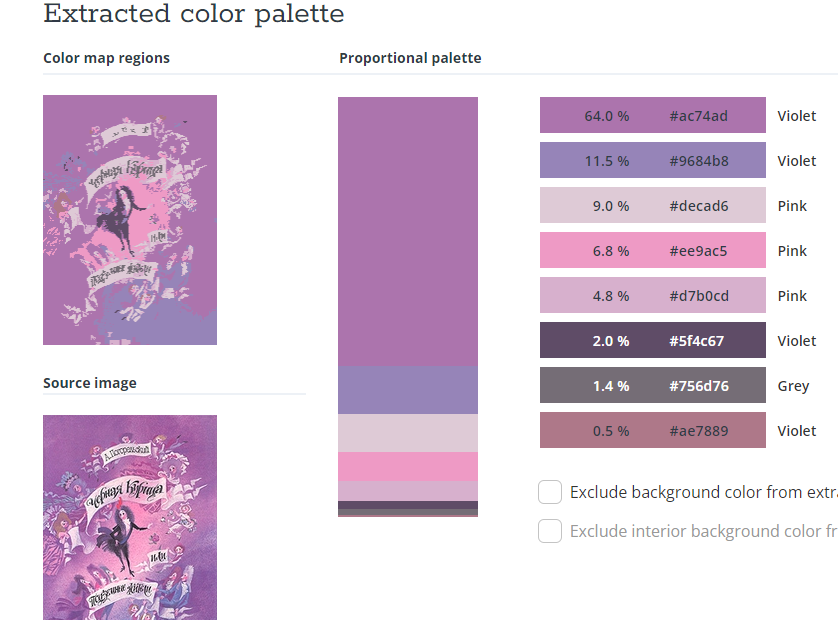The image size is (838, 620).
Task: Toggle Exclude interior background color checkbox
Action: tap(550, 531)
